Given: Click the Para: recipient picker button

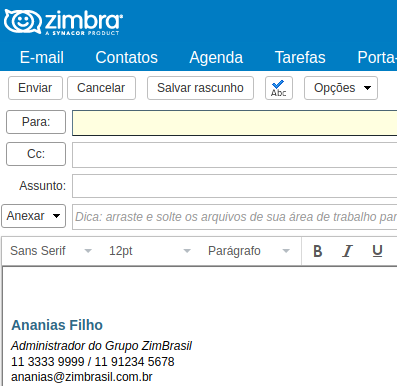Looking at the screenshot, I should tap(36, 122).
